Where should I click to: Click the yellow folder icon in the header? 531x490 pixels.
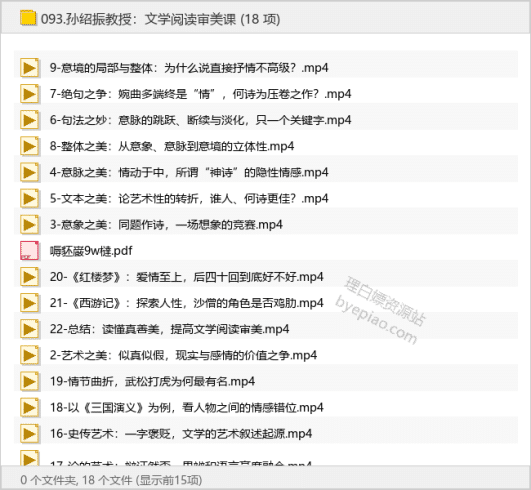28,18
